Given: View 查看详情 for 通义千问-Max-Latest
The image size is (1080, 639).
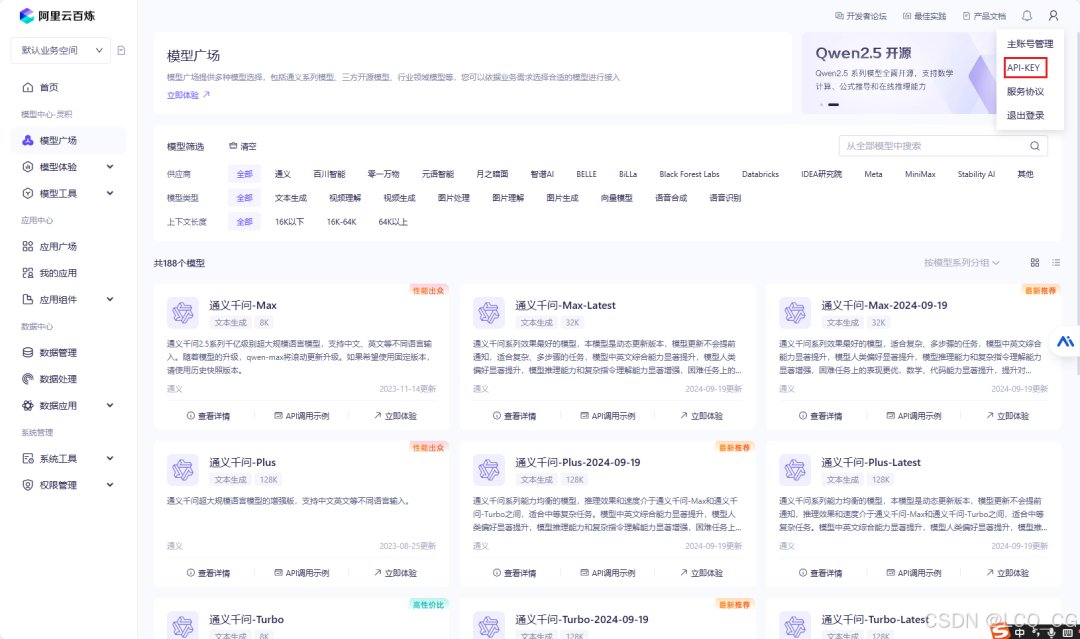Looking at the screenshot, I should 515,416.
